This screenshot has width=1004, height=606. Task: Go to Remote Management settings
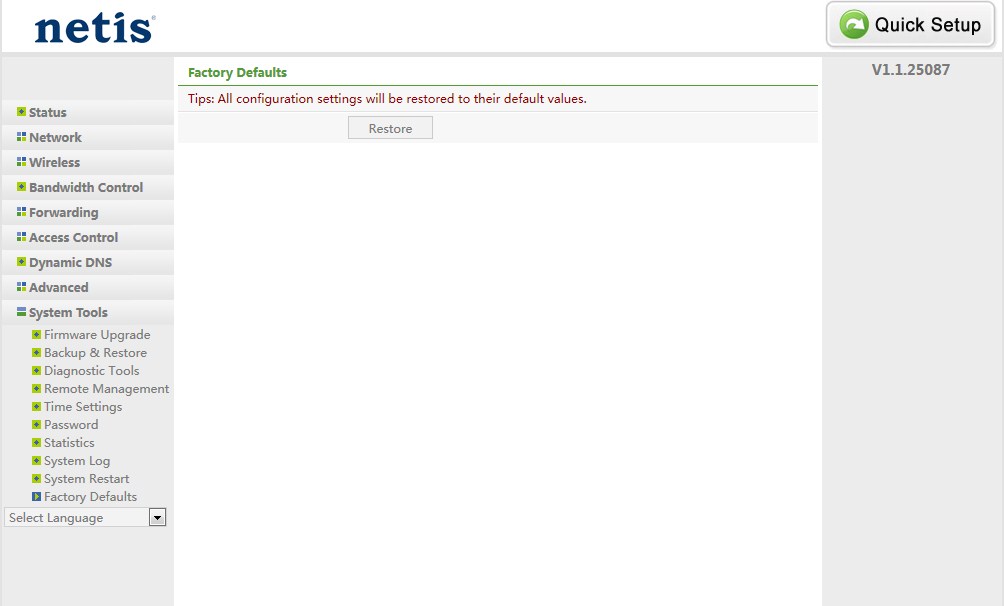(x=106, y=389)
